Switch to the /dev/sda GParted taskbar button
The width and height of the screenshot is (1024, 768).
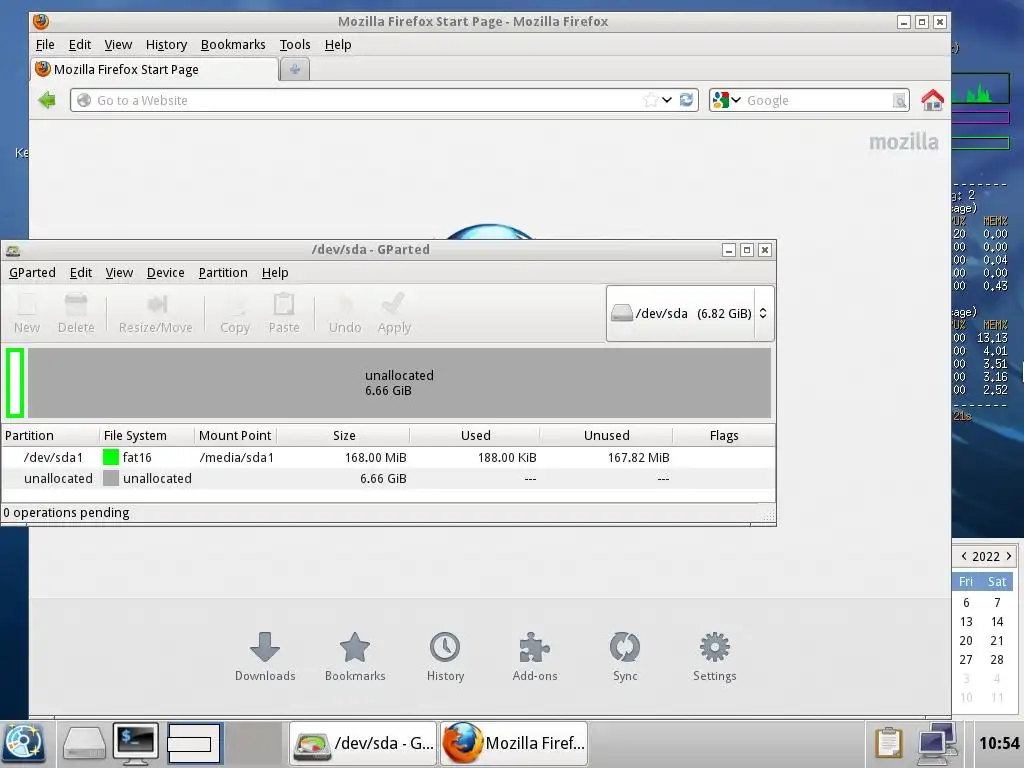pos(364,743)
